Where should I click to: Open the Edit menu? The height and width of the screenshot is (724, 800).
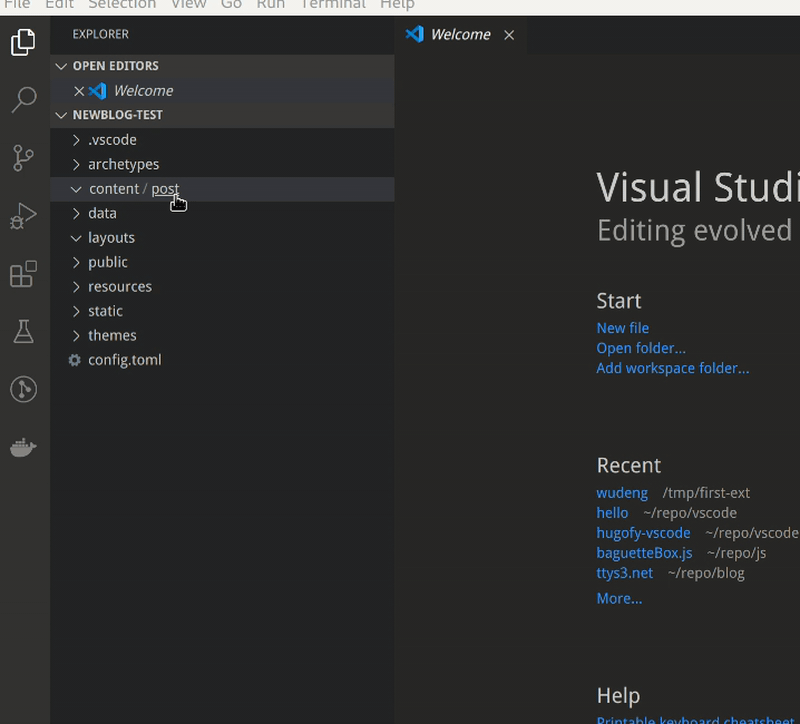(59, 5)
